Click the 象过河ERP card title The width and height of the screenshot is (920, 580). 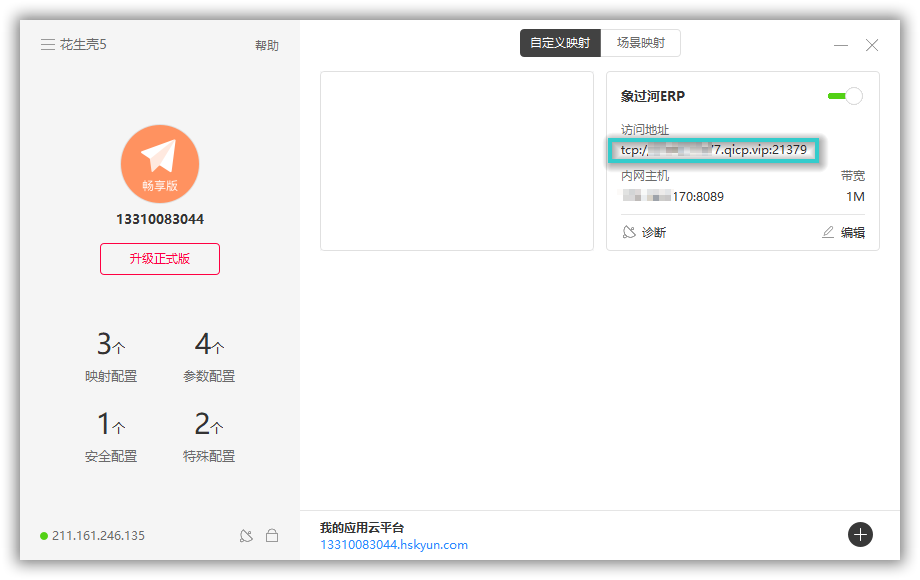pyautogui.click(x=652, y=96)
